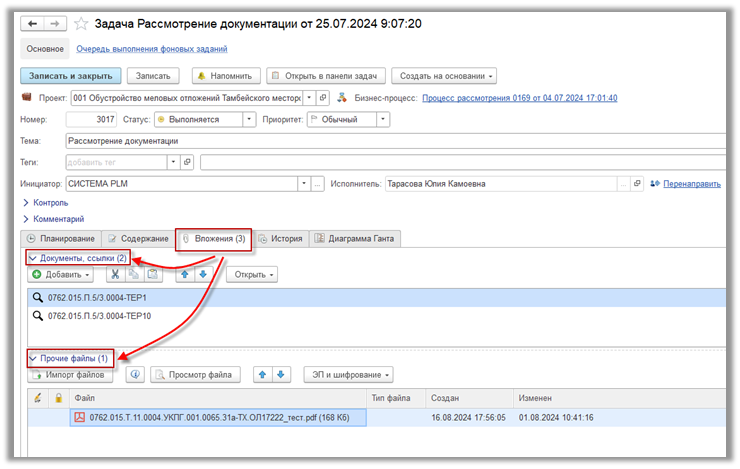
Task: Copy the selected document with the copy icon
Action: click(x=134, y=274)
